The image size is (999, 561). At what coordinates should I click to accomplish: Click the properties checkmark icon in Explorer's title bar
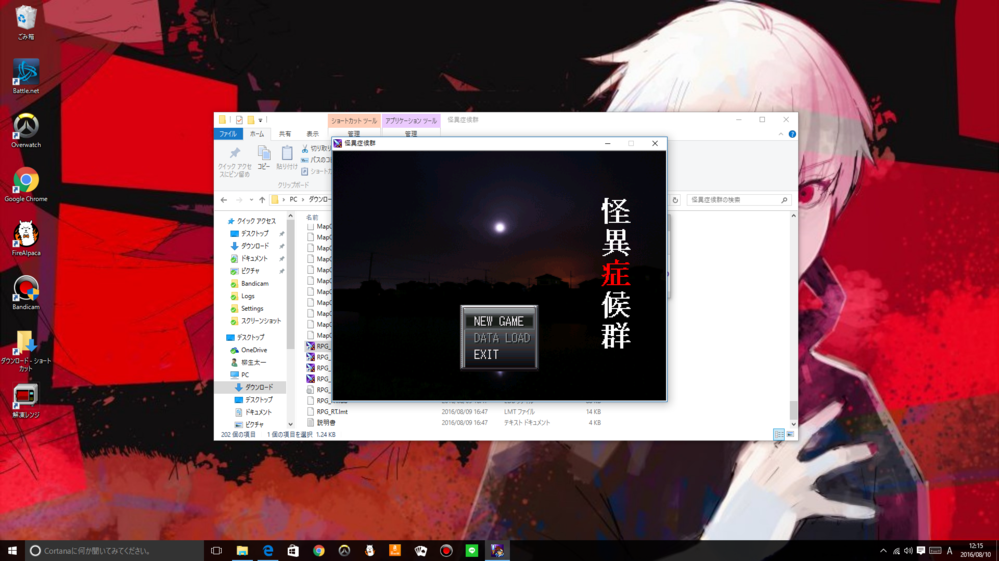point(239,120)
